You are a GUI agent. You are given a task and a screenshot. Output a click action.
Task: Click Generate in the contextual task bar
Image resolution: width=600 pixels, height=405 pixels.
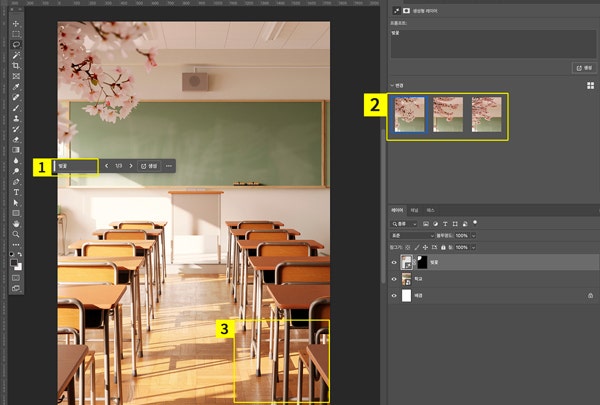(149, 166)
